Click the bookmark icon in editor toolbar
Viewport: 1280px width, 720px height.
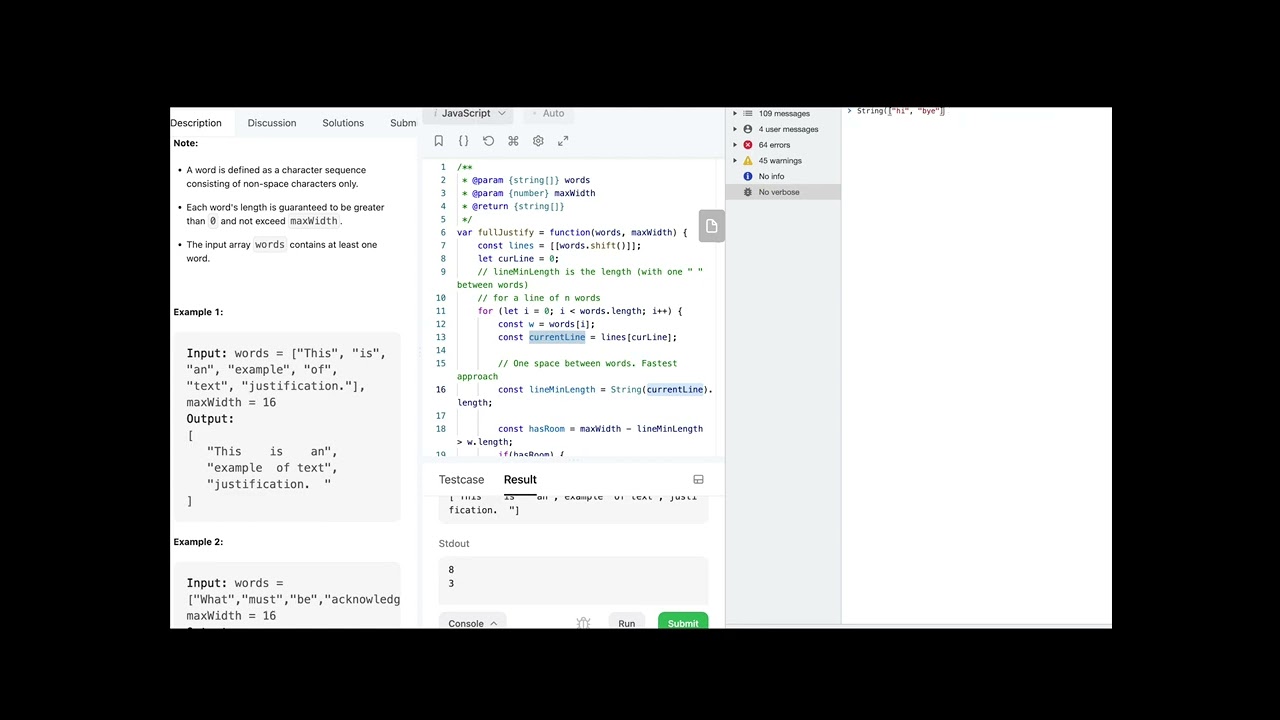point(438,141)
